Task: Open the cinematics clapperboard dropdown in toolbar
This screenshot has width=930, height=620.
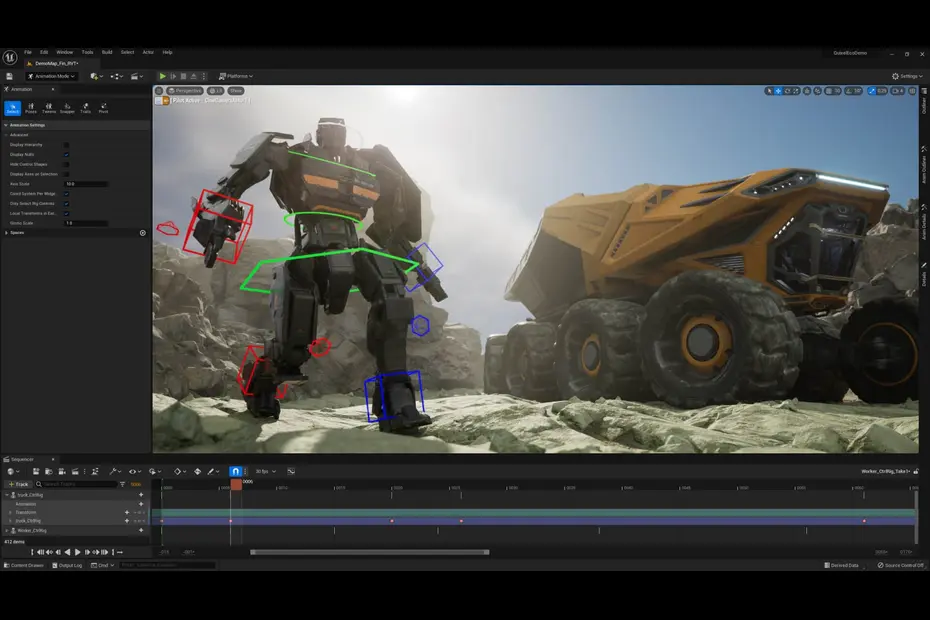Action: click(137, 76)
